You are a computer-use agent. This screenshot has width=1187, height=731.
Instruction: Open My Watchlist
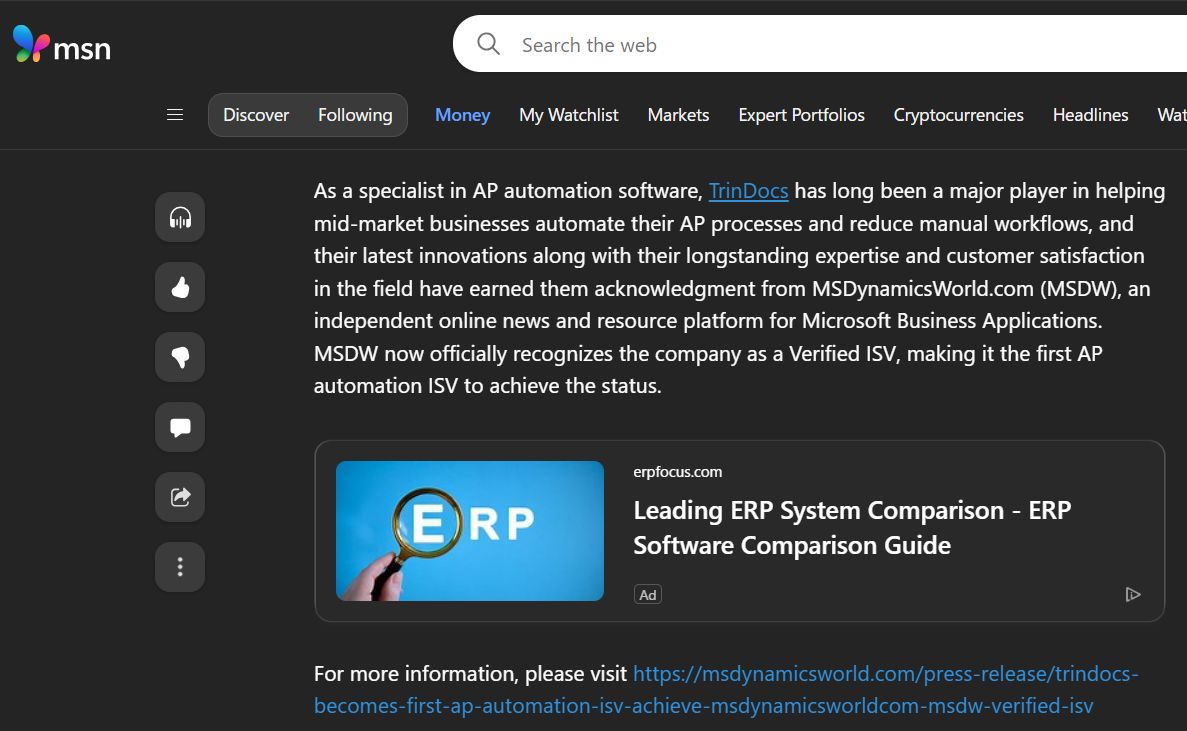[x=569, y=115]
